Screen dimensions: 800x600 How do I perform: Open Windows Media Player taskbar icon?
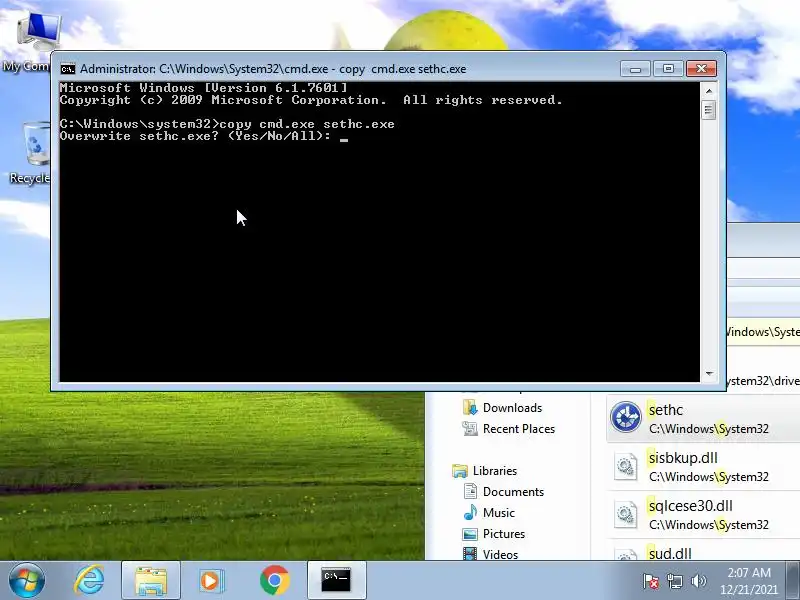[x=211, y=580]
